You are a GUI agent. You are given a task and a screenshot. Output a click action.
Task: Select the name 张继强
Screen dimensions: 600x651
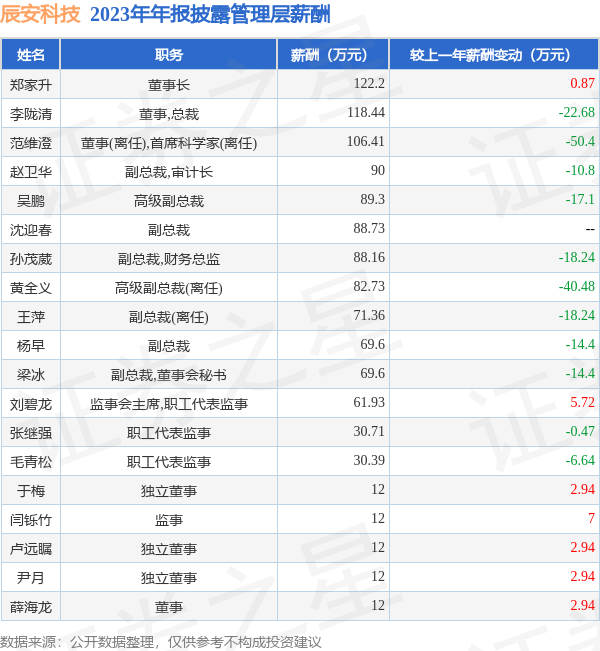pos(31,433)
